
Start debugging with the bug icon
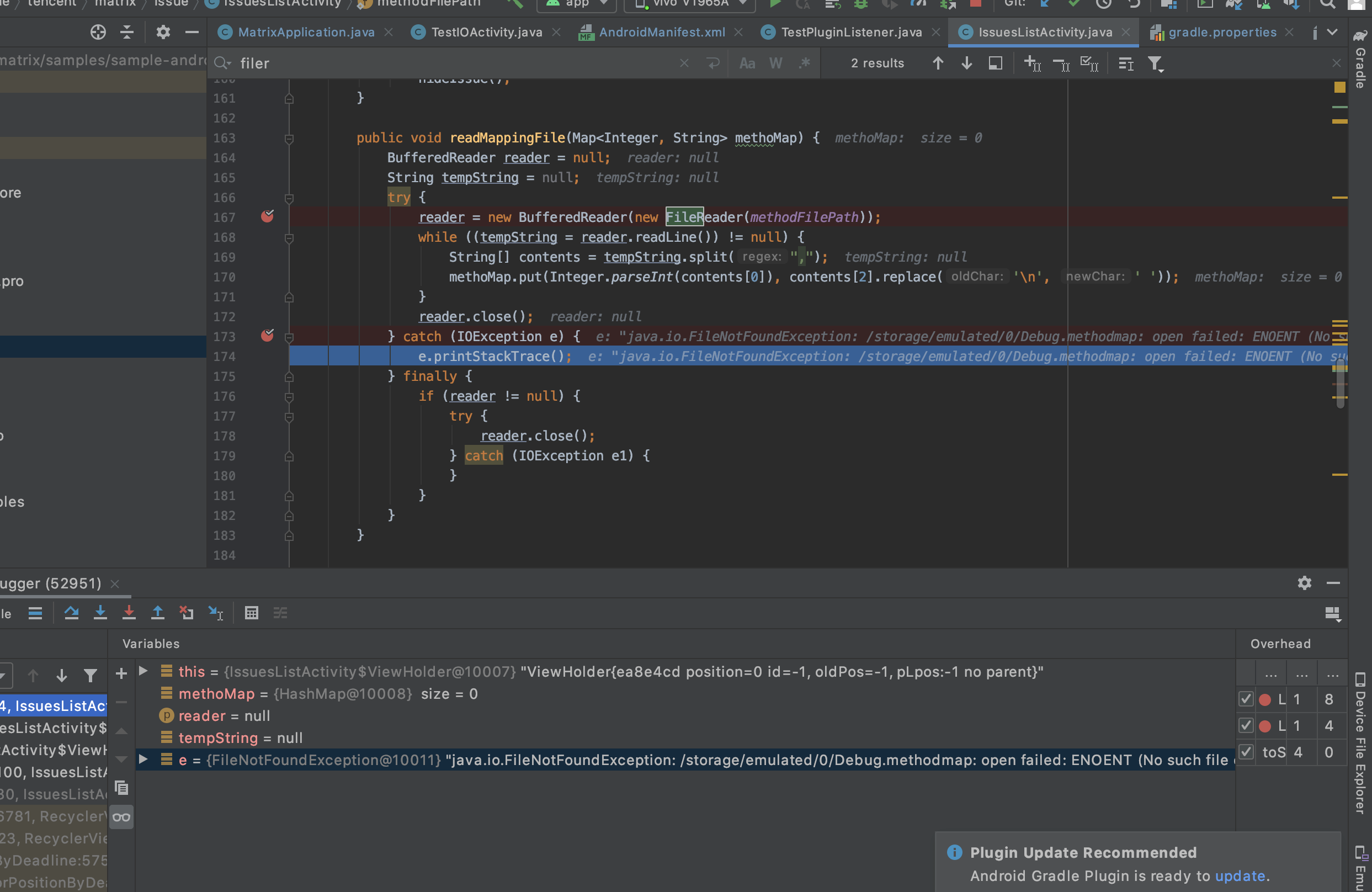(x=862, y=4)
